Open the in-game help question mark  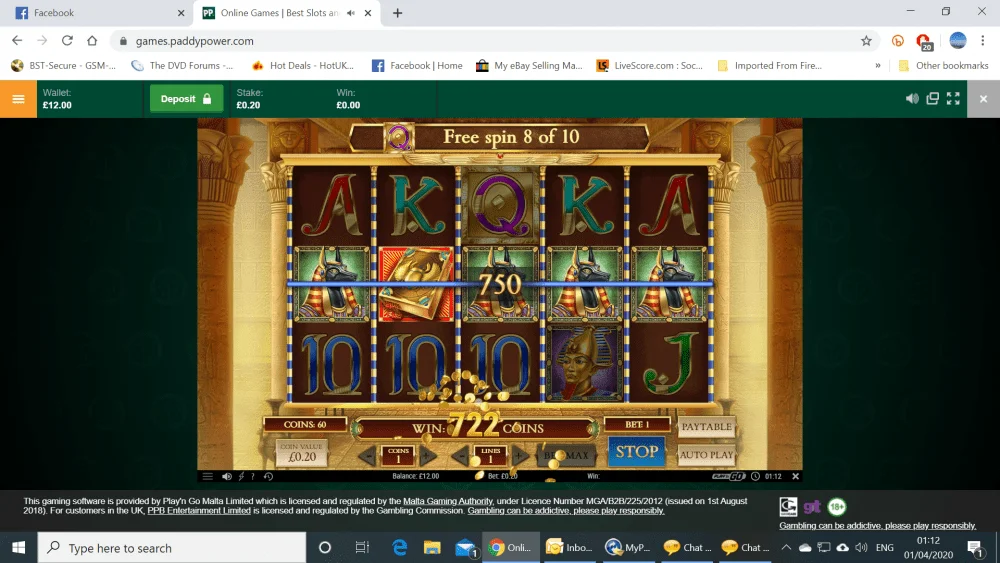[x=253, y=476]
